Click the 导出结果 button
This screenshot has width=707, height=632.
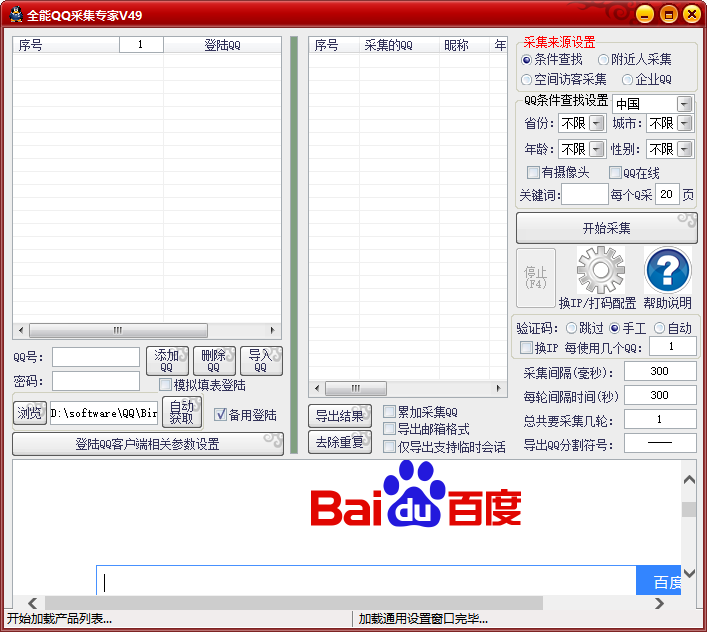point(340,416)
